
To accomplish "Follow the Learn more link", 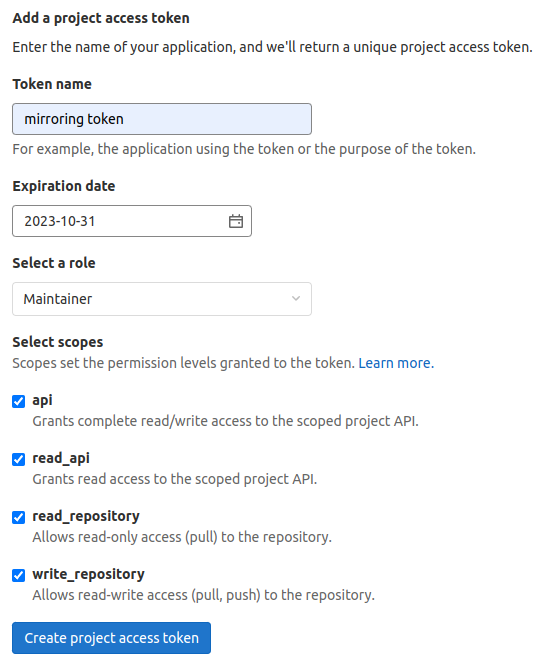I will (396, 363).
